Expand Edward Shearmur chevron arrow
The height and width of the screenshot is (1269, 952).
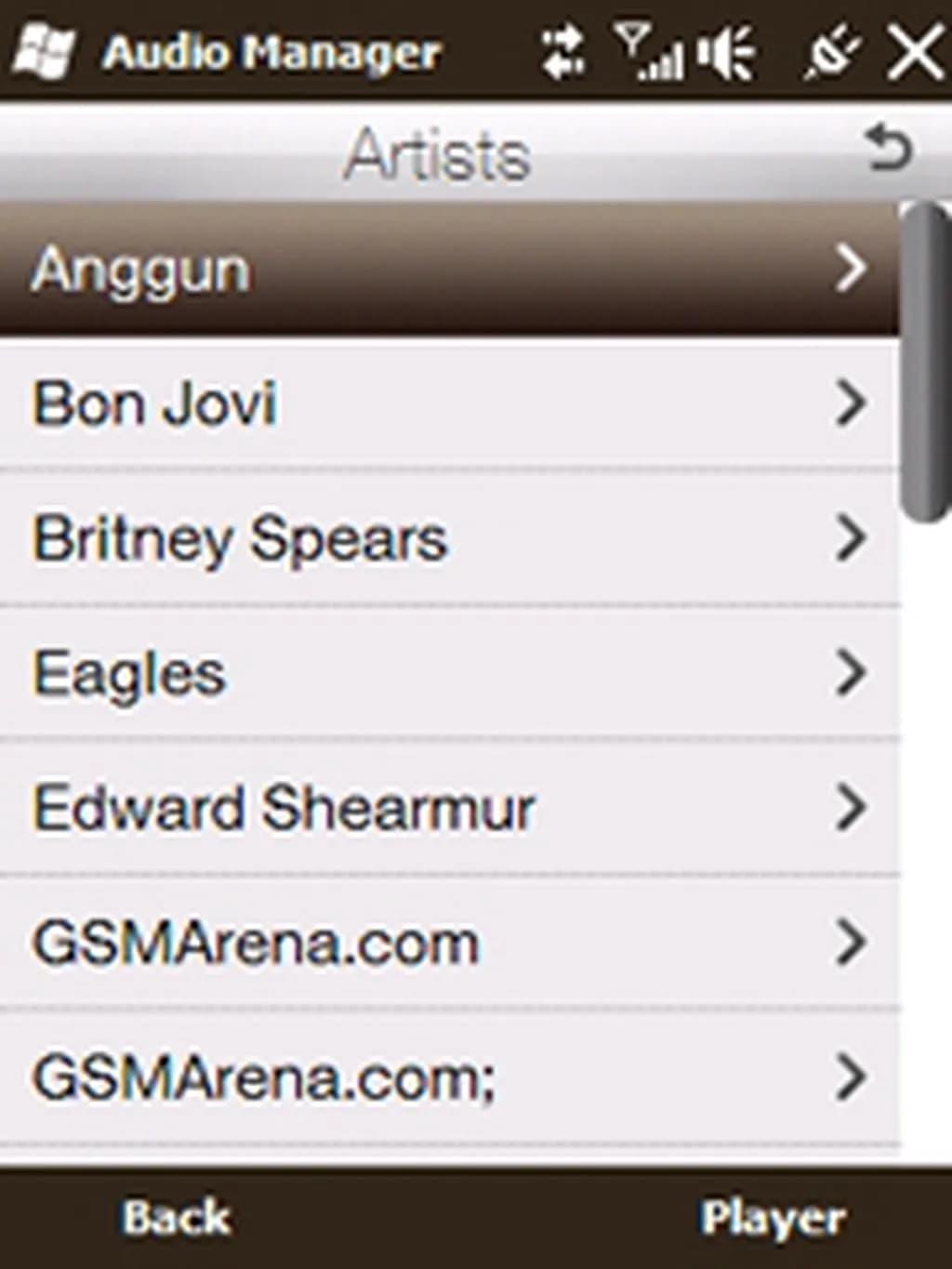pyautogui.click(x=850, y=807)
